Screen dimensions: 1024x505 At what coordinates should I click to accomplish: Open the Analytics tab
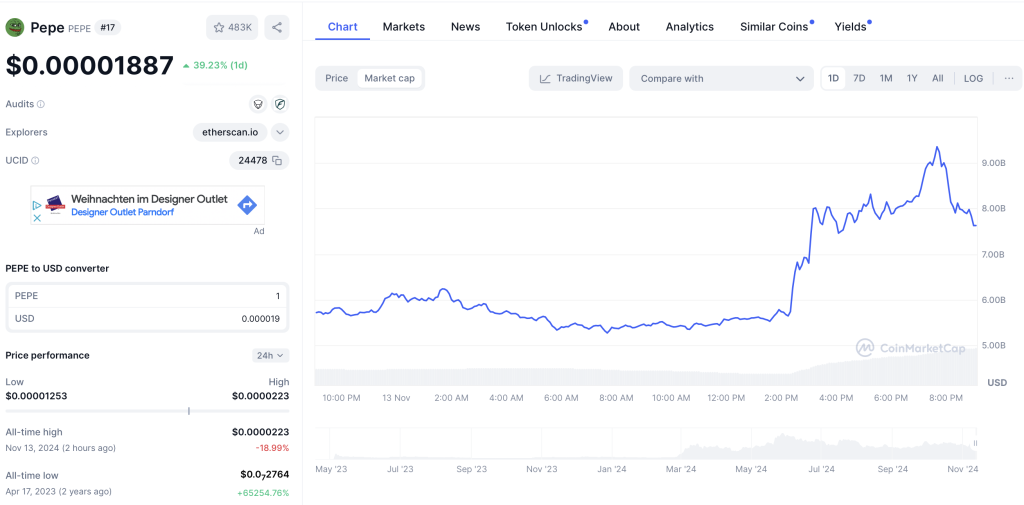(690, 27)
